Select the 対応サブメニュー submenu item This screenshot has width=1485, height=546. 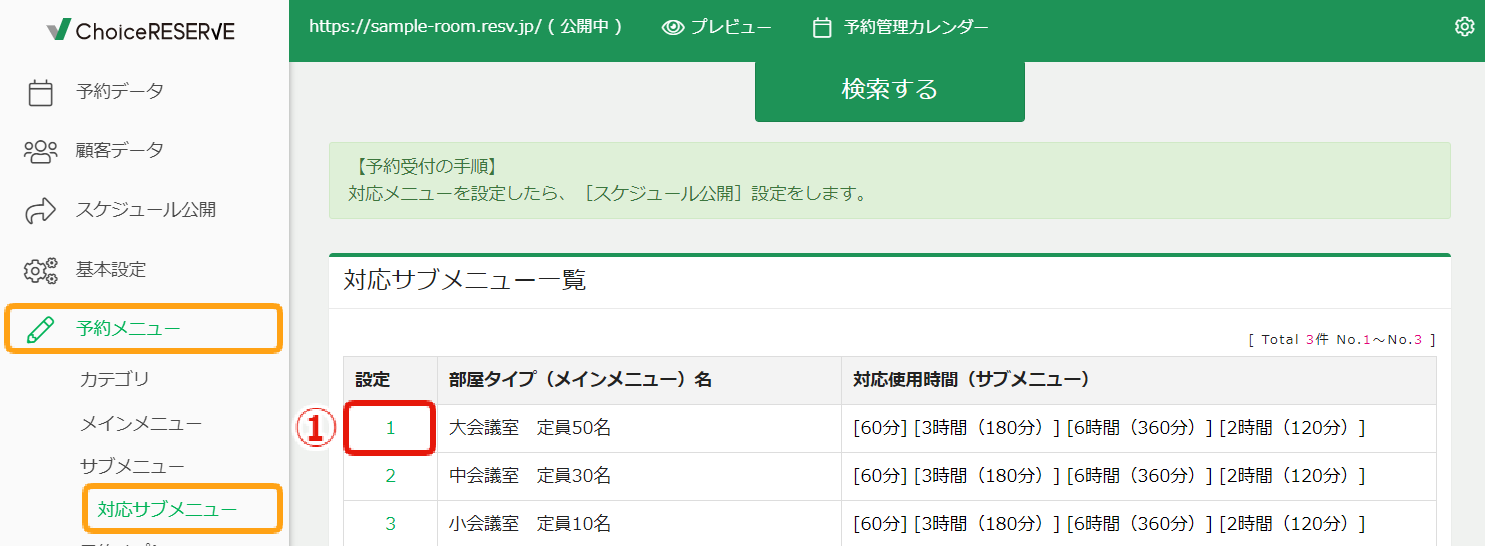pos(167,510)
